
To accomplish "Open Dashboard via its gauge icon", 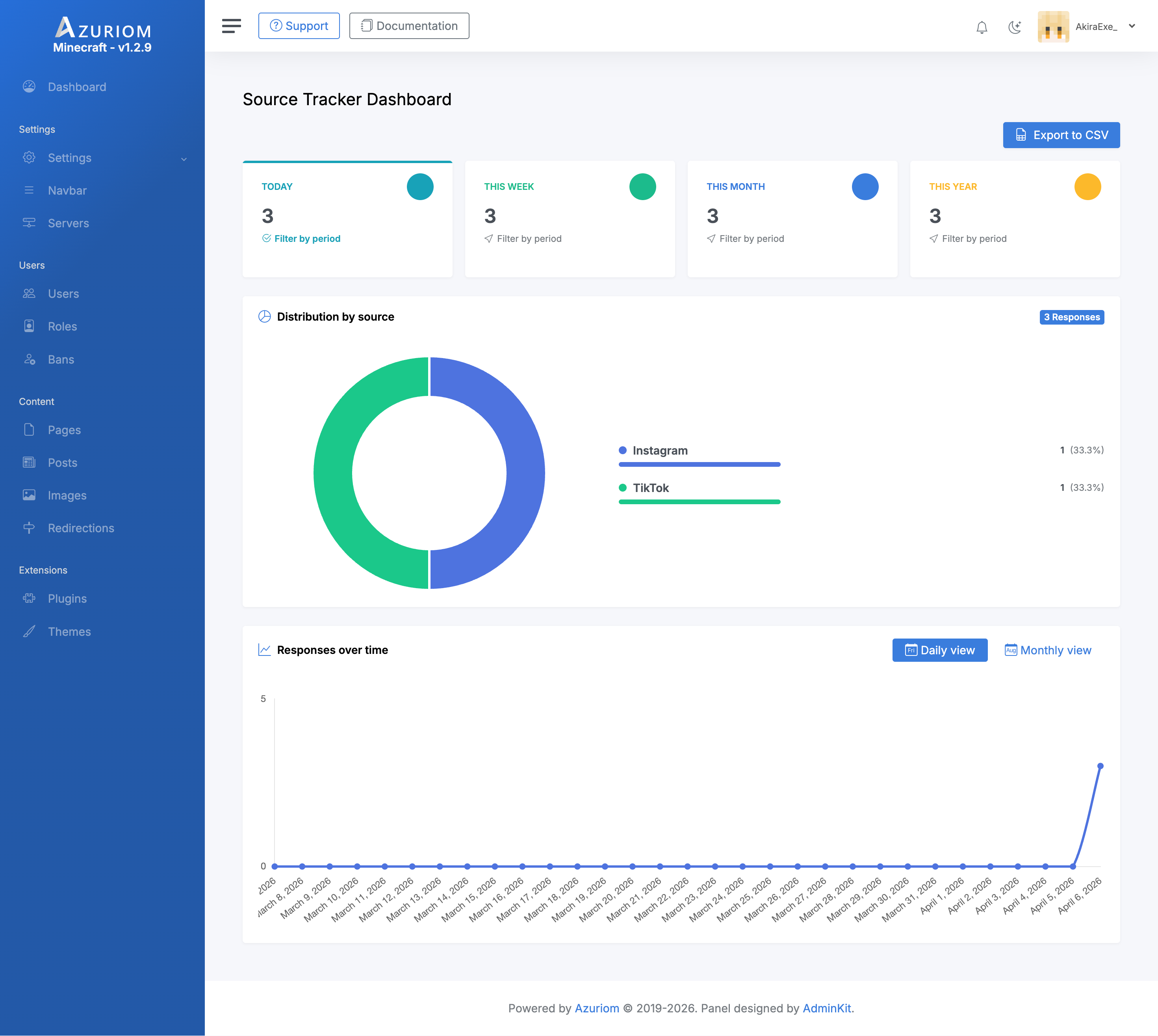I will click(29, 87).
